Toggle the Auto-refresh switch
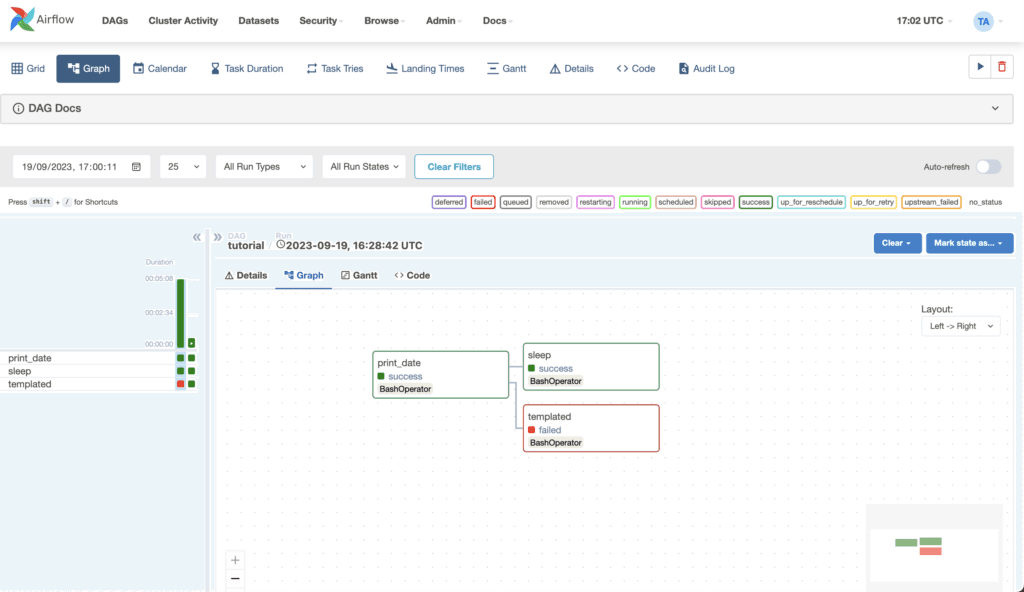The width and height of the screenshot is (1024, 592). pyautogui.click(x=987, y=167)
